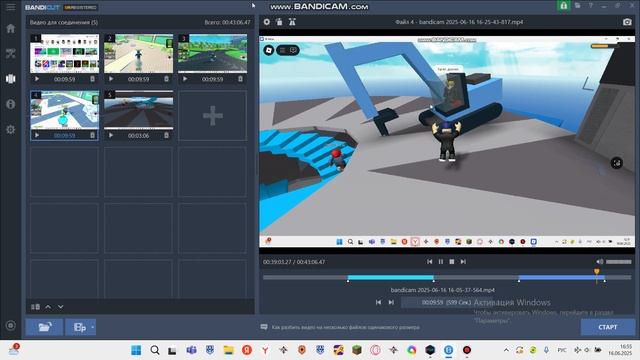Screen dimensions: 640x360
Task: Delete clip 5 with its trash icon
Action: [166, 135]
